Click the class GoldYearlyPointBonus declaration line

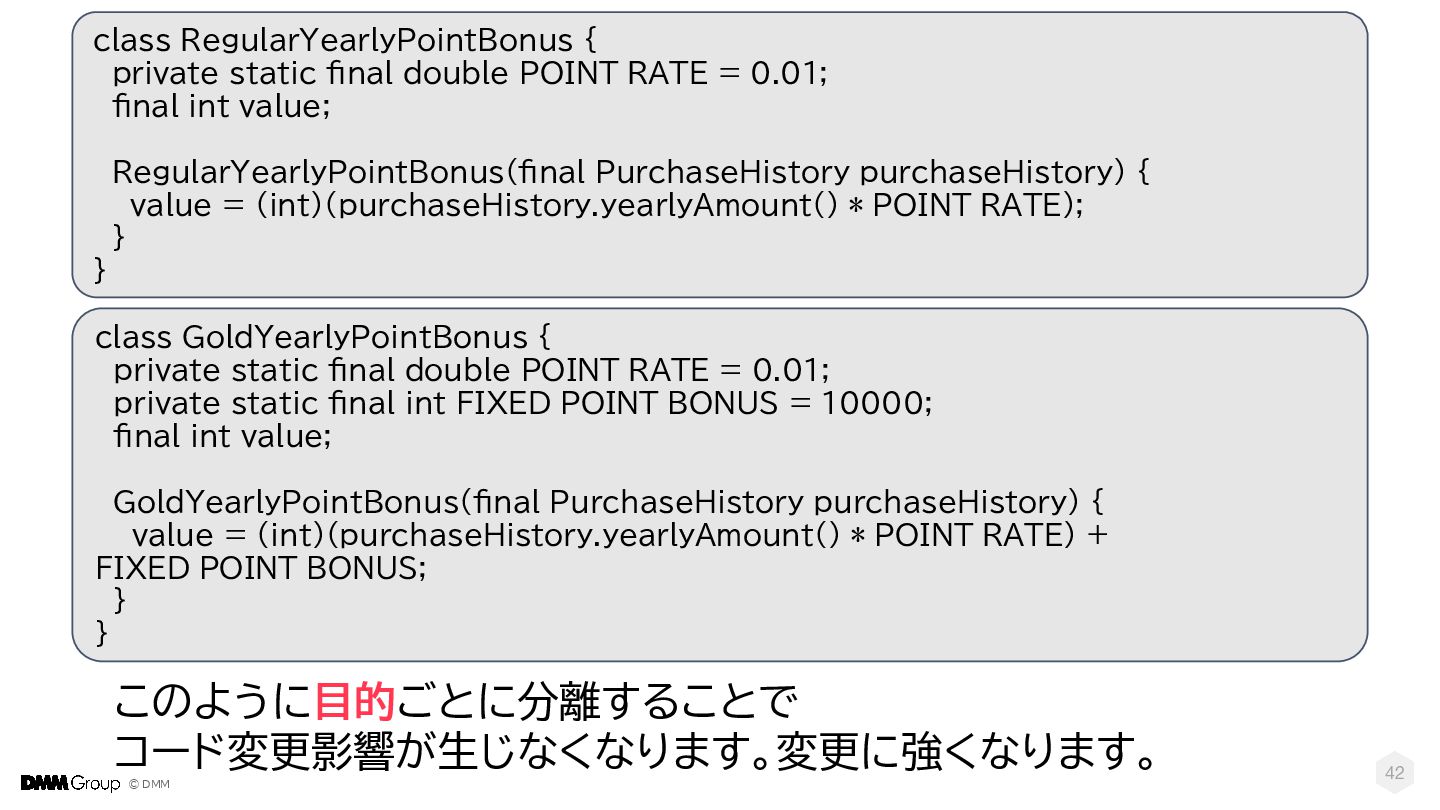[322, 337]
